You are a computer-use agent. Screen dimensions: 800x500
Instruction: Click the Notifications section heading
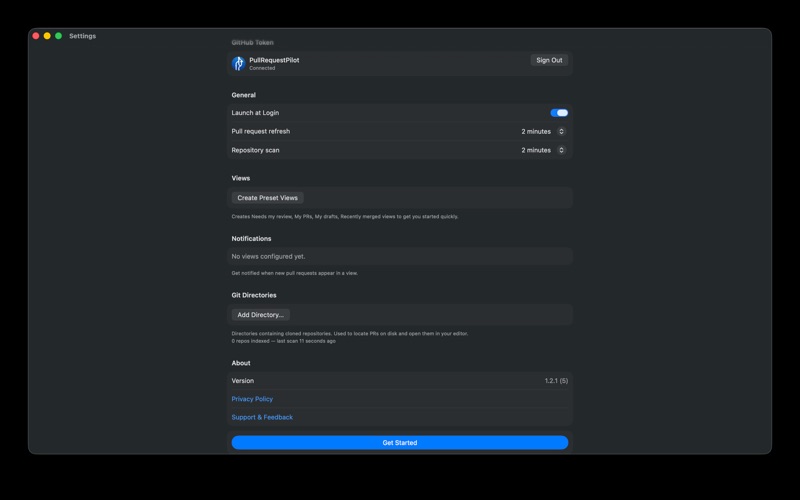(251, 239)
